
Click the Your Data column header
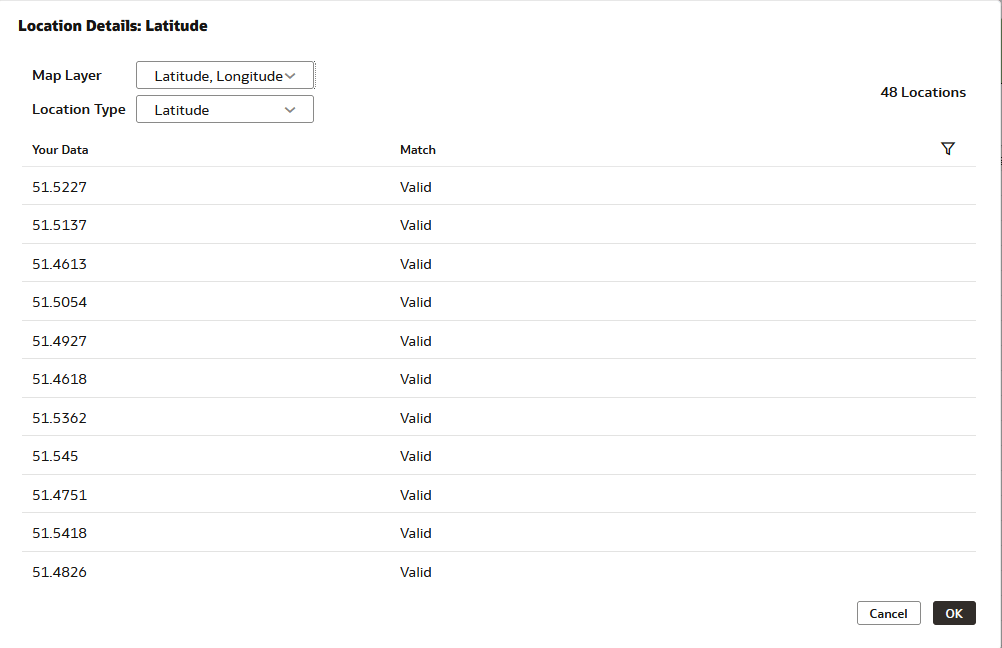point(60,150)
